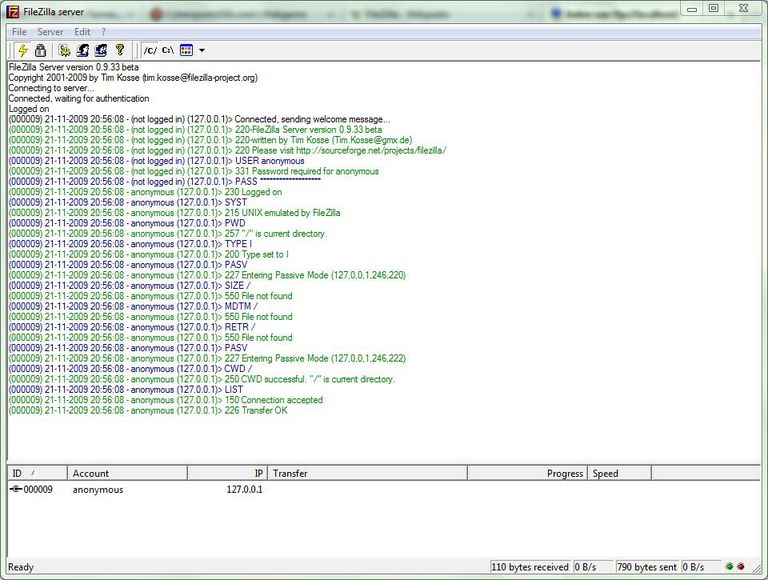The width and height of the screenshot is (768, 580).
Task: Click the send rate '0 B/s' after bytes sent
Action: (x=694, y=567)
